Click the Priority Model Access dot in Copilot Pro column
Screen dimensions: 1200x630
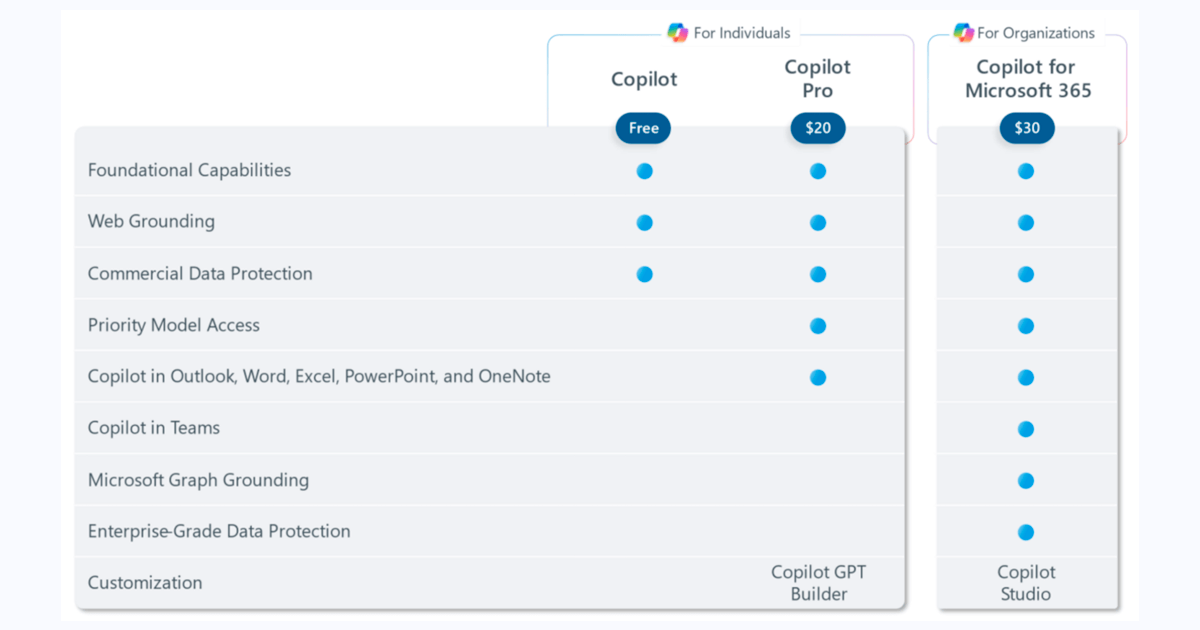tap(818, 325)
